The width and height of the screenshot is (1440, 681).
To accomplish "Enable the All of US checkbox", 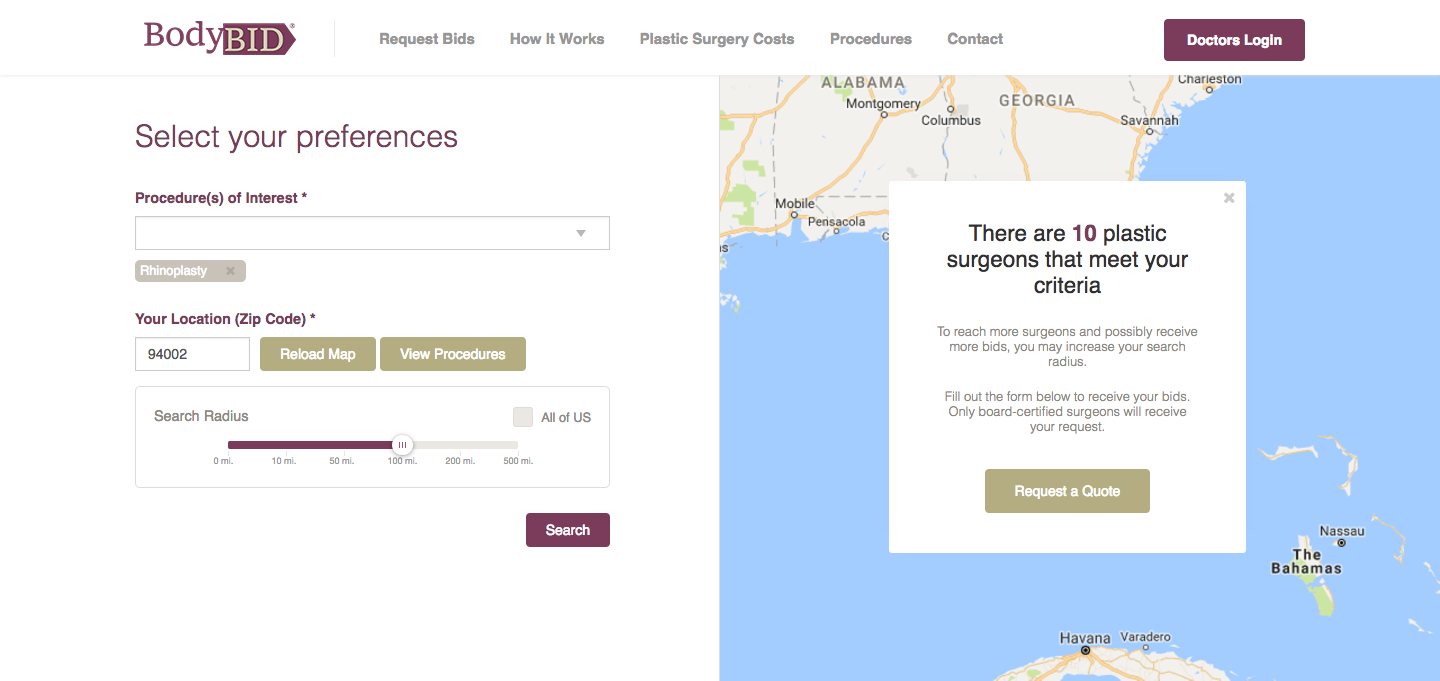I will pyautogui.click(x=523, y=417).
